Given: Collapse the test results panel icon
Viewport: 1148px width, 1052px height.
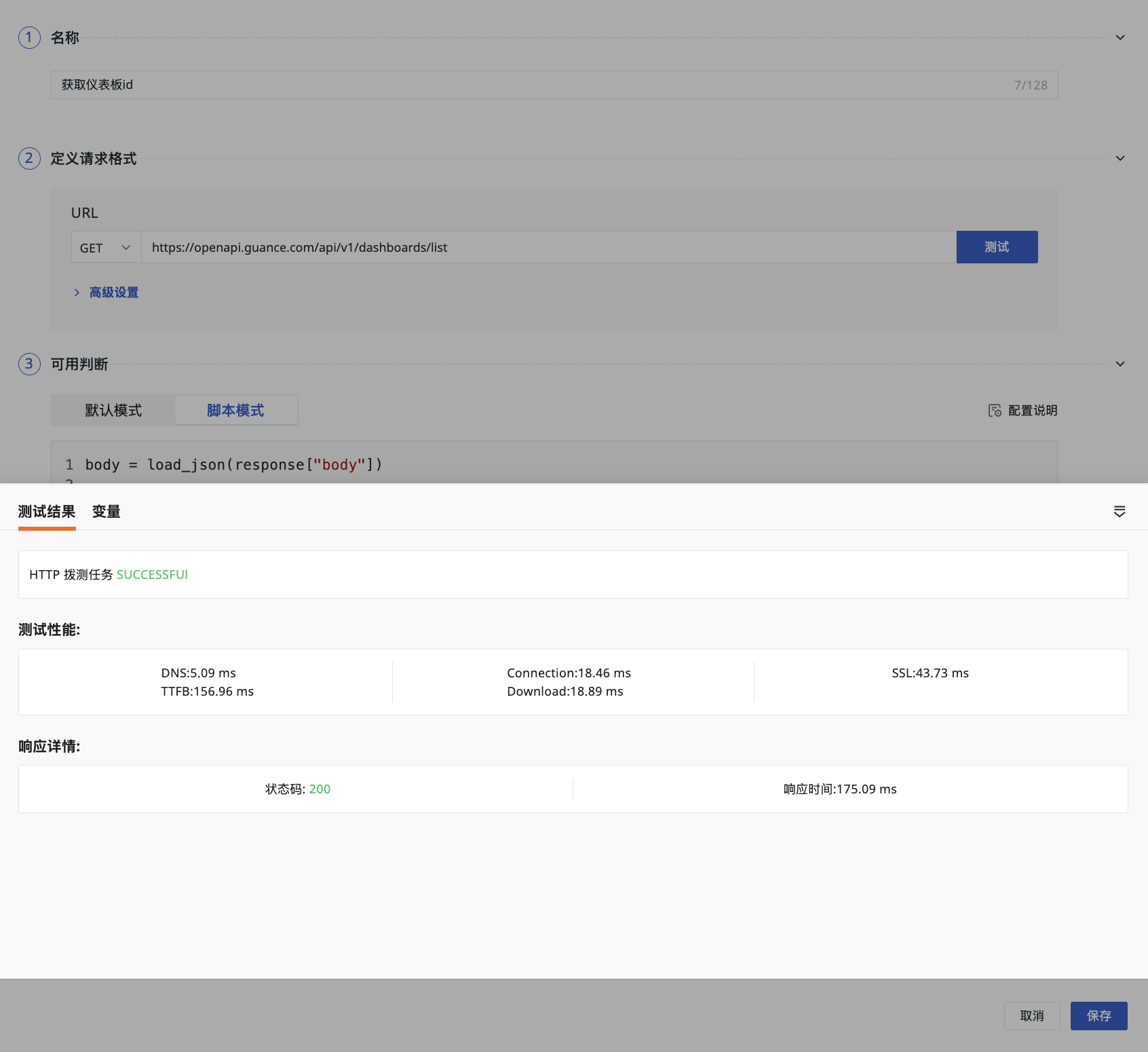Looking at the screenshot, I should click(x=1120, y=512).
